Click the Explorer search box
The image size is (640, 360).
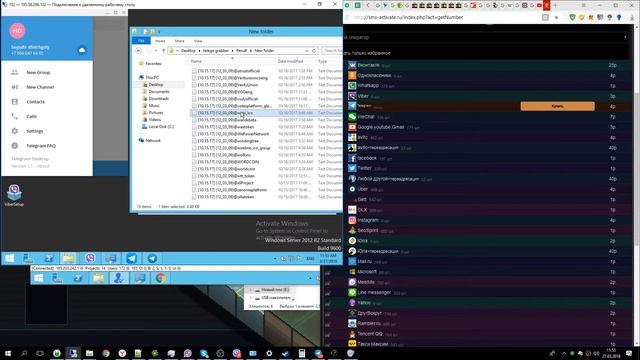(332, 51)
